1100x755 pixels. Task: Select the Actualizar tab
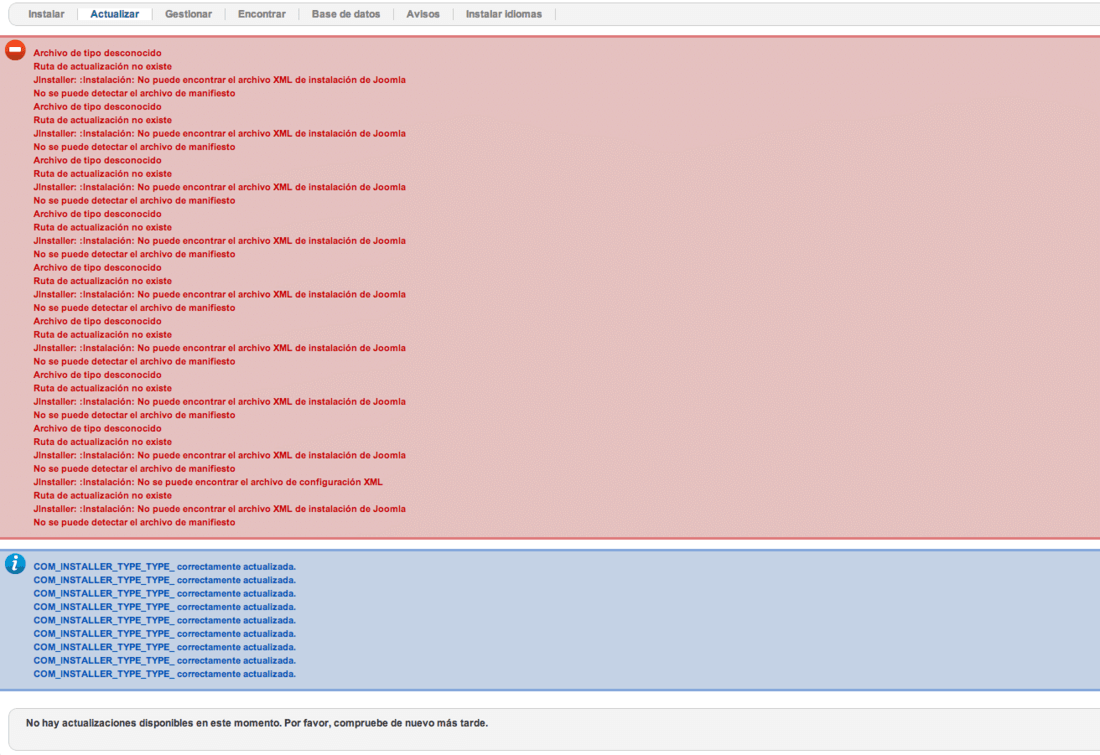coord(114,14)
